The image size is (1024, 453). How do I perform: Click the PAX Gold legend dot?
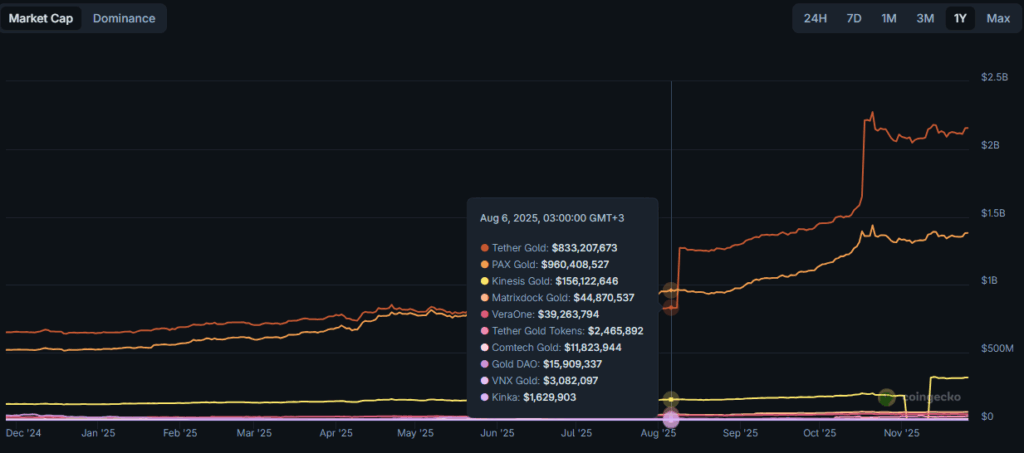click(x=485, y=264)
